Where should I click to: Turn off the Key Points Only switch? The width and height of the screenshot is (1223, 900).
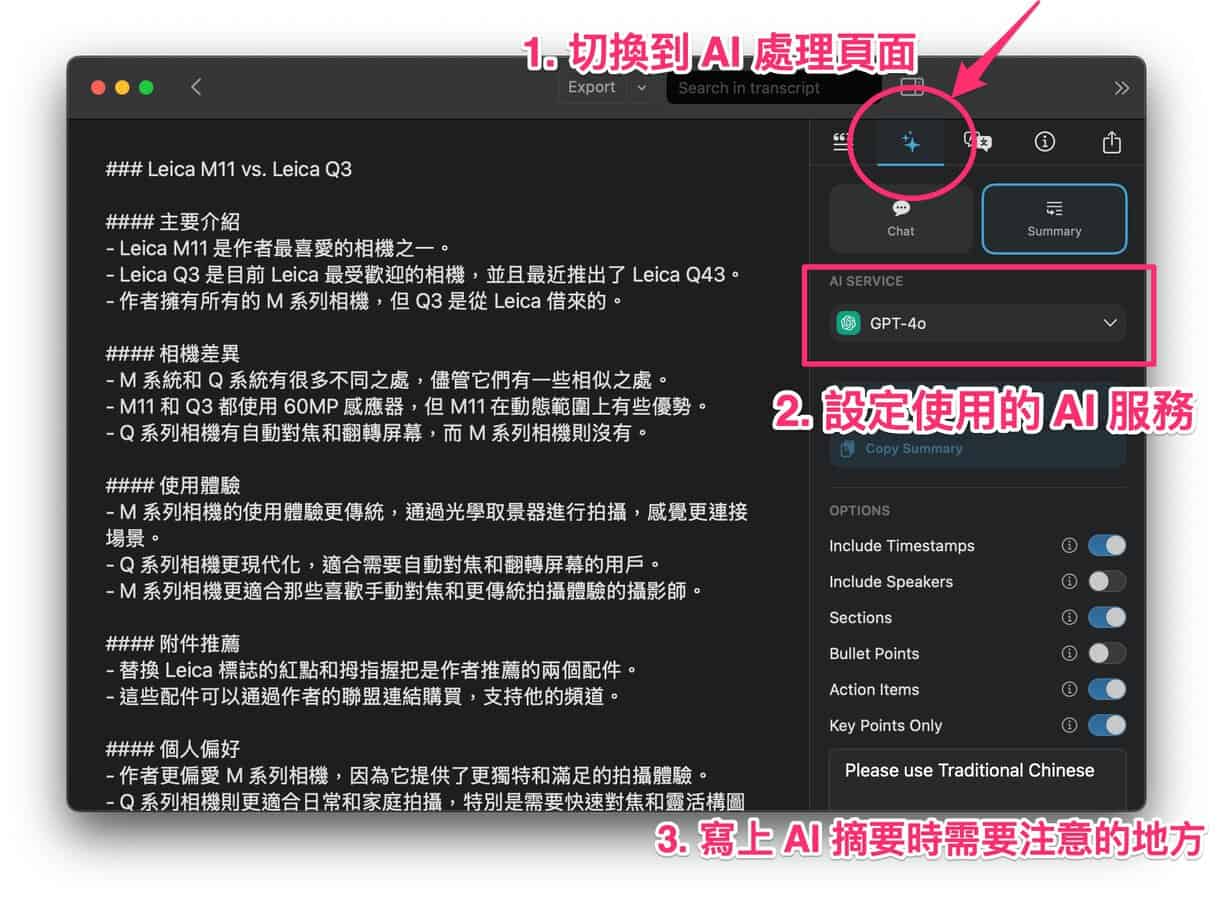coord(1106,726)
